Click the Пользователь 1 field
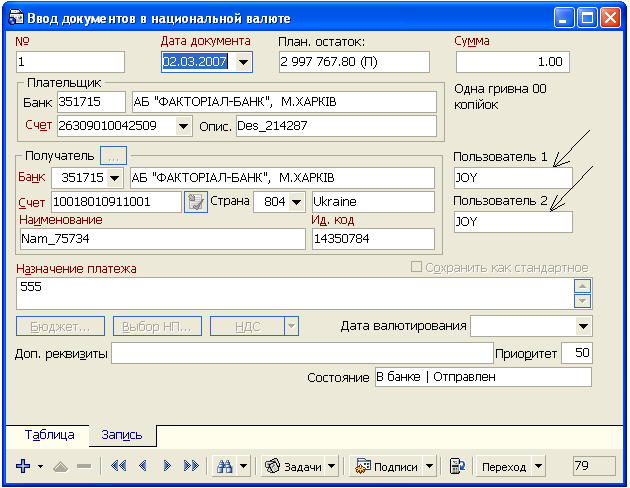The height and width of the screenshot is (488, 630). point(513,178)
